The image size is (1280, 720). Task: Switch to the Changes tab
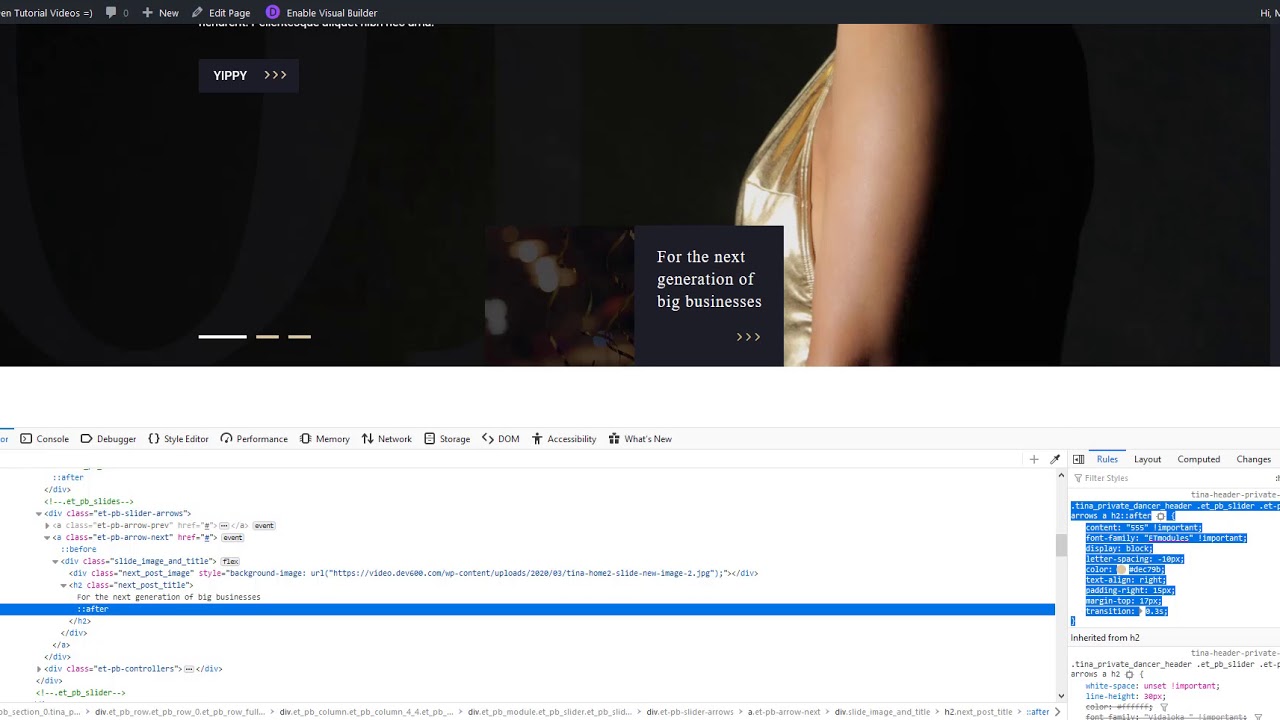(1253, 459)
